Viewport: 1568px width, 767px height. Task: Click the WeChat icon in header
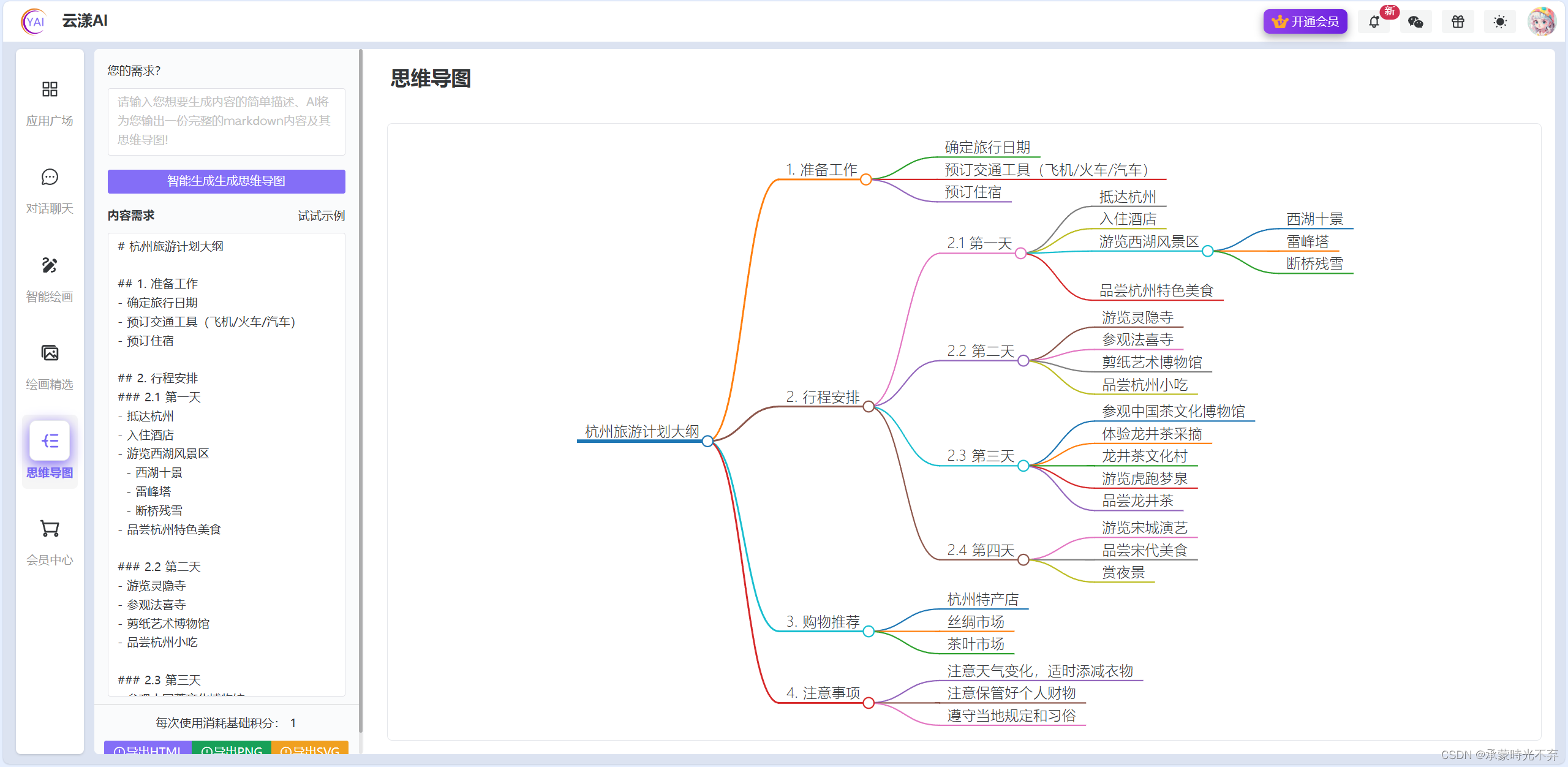1415,22
